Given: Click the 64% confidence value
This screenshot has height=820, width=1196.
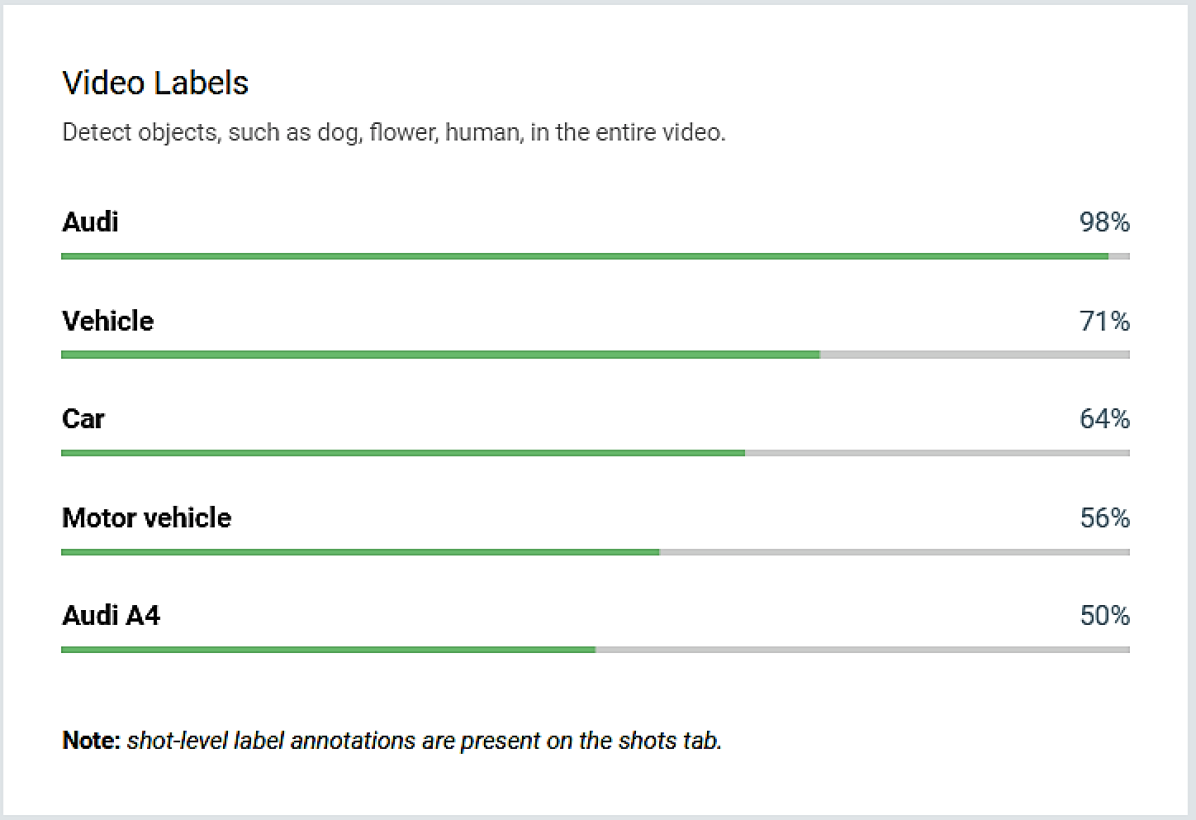Looking at the screenshot, I should click(x=1104, y=419).
